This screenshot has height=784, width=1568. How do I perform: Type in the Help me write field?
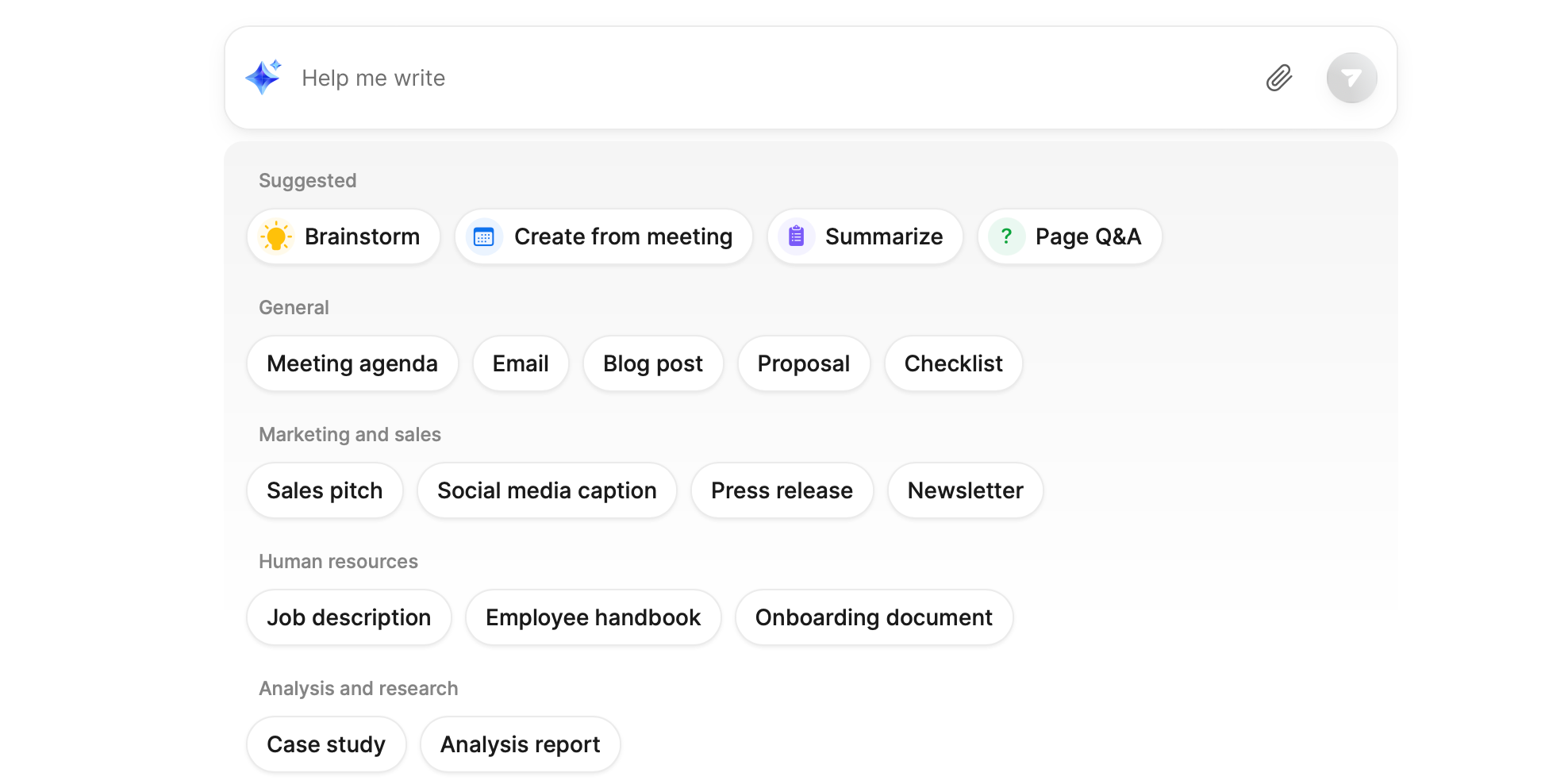tap(714, 78)
